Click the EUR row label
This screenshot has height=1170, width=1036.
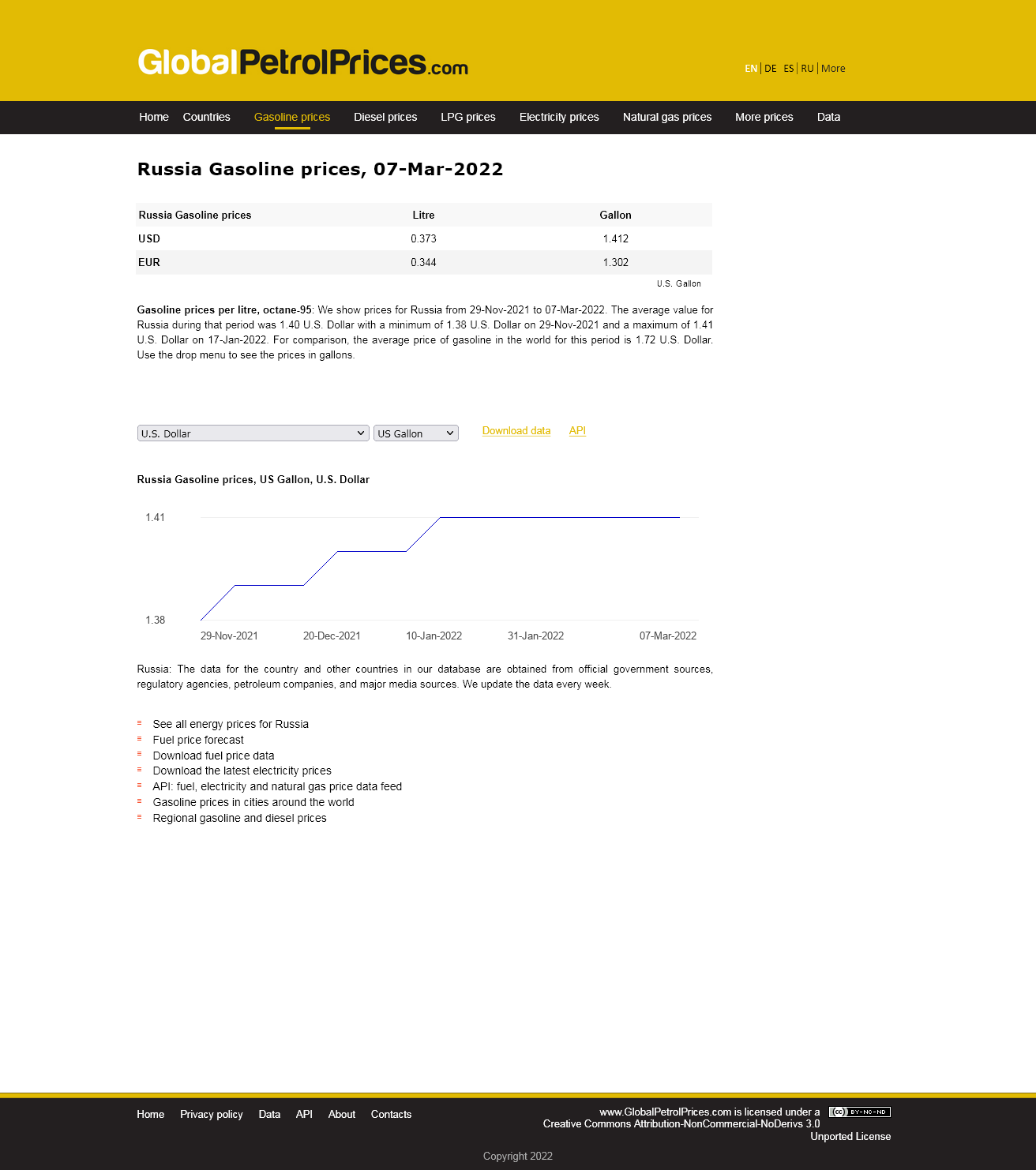tap(149, 262)
